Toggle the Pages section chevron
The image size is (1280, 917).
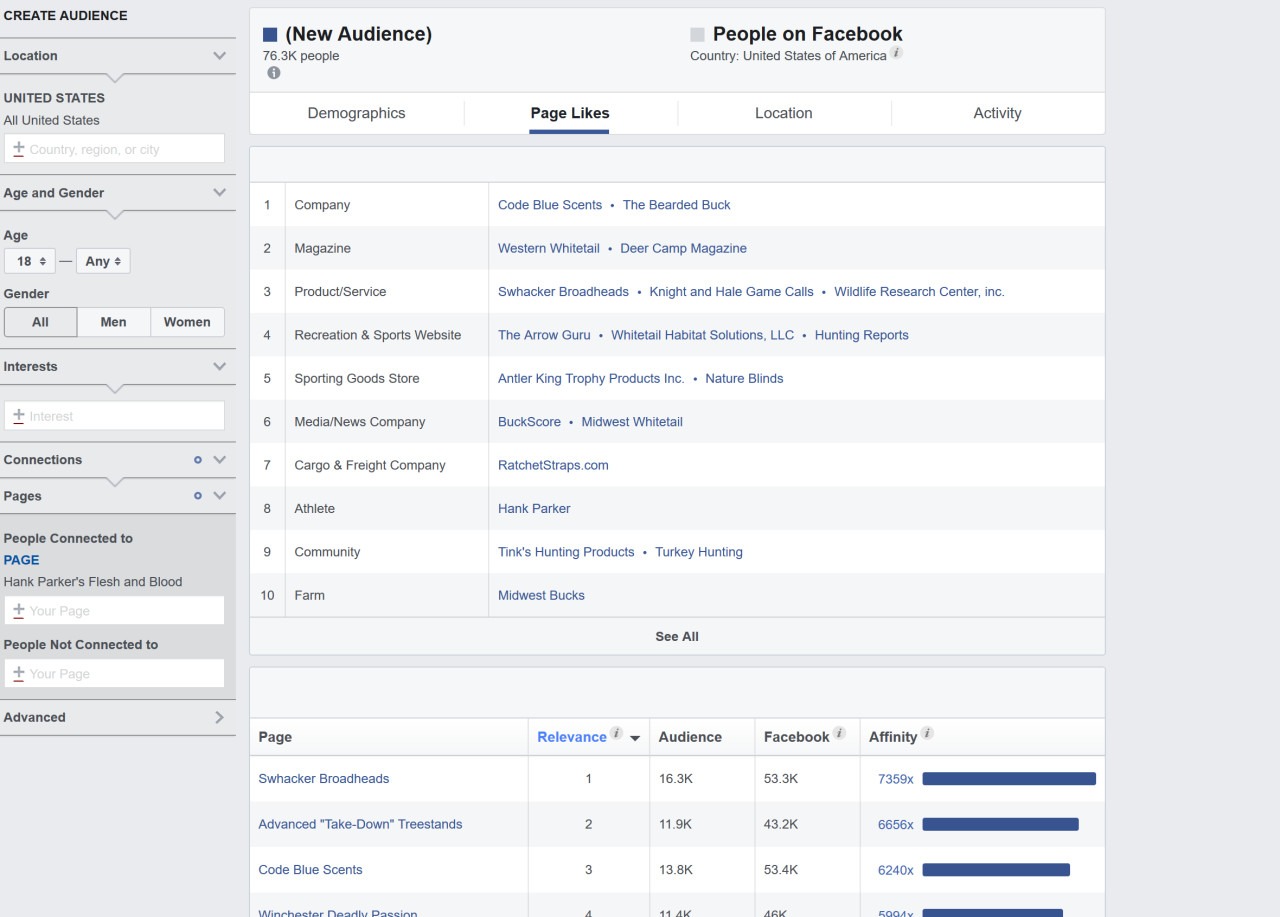click(x=220, y=496)
